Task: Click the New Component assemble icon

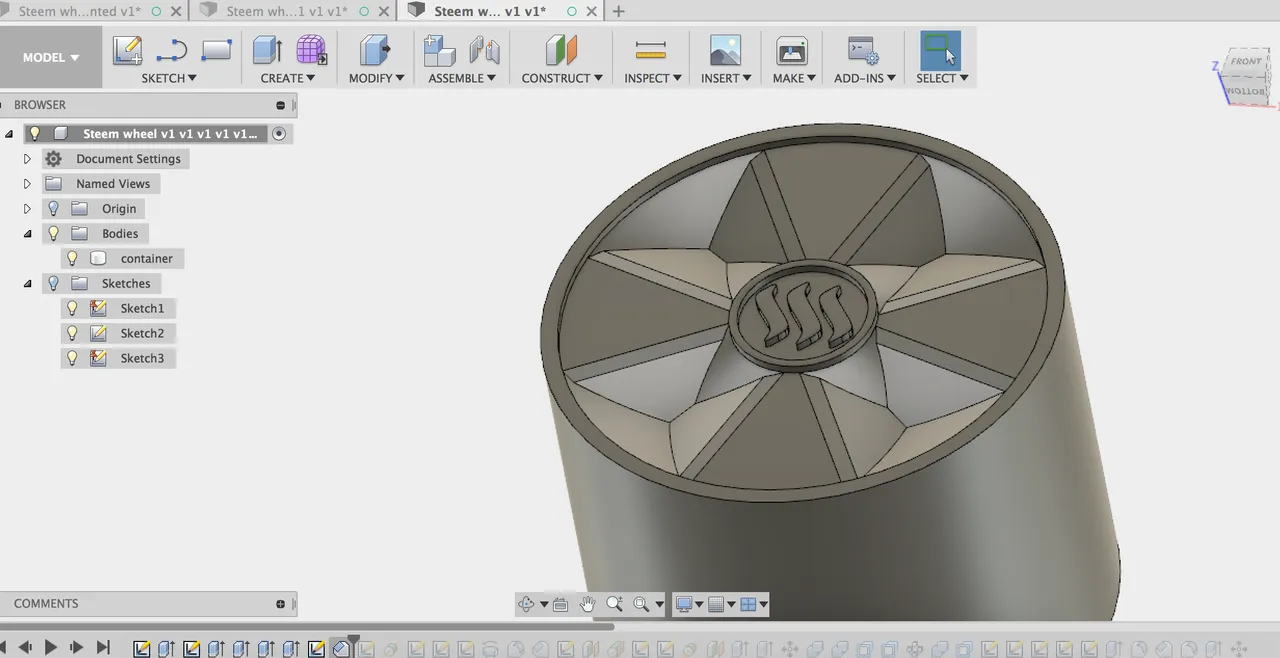Action: (x=439, y=50)
